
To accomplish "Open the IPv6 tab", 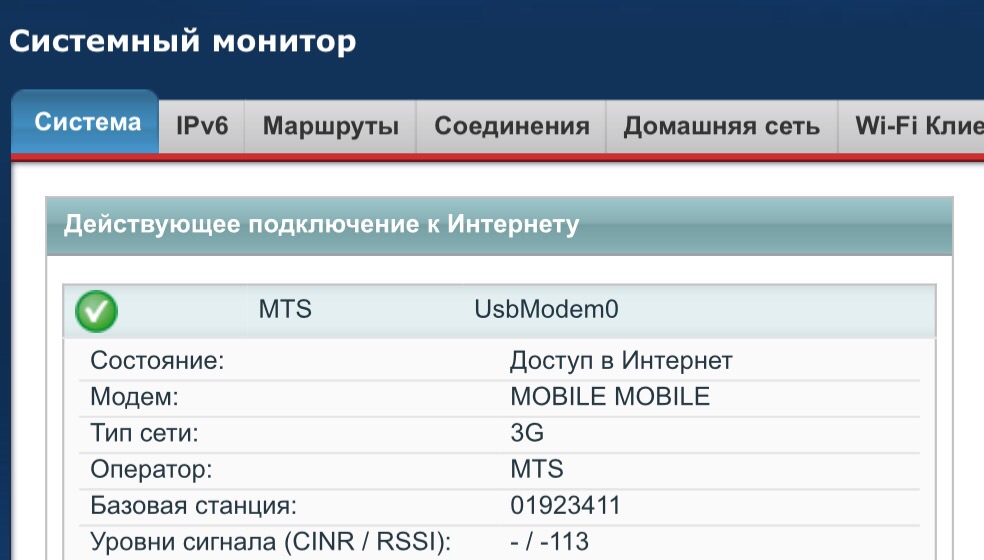I will (x=202, y=127).
